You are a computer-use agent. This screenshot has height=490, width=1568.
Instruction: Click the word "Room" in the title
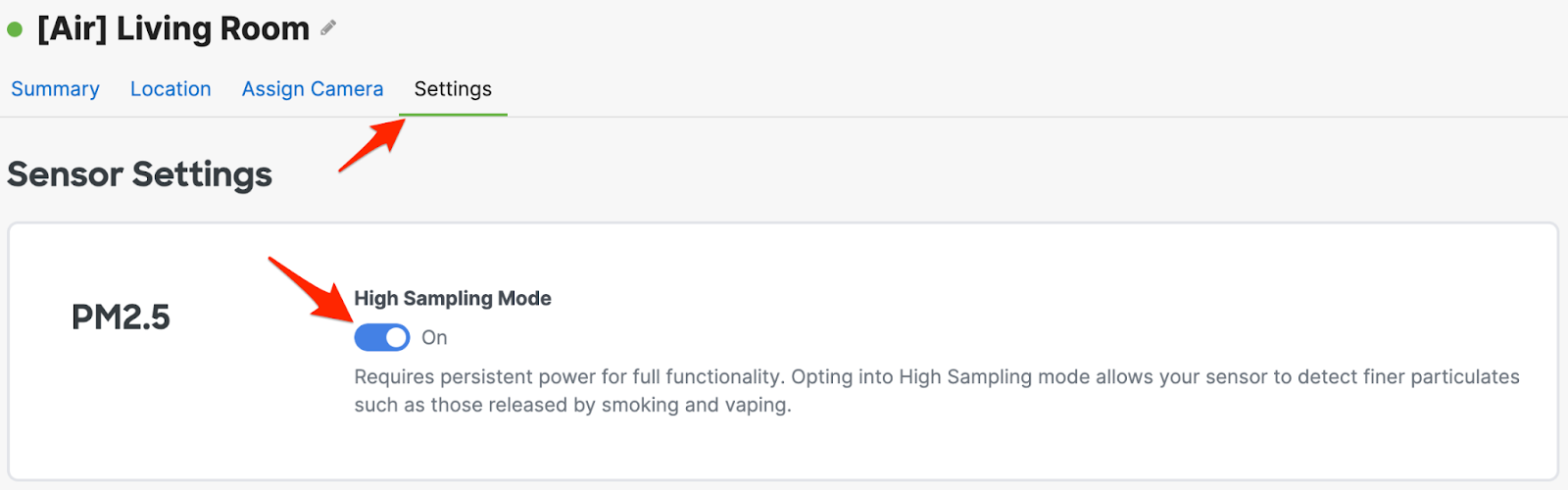pos(264,29)
